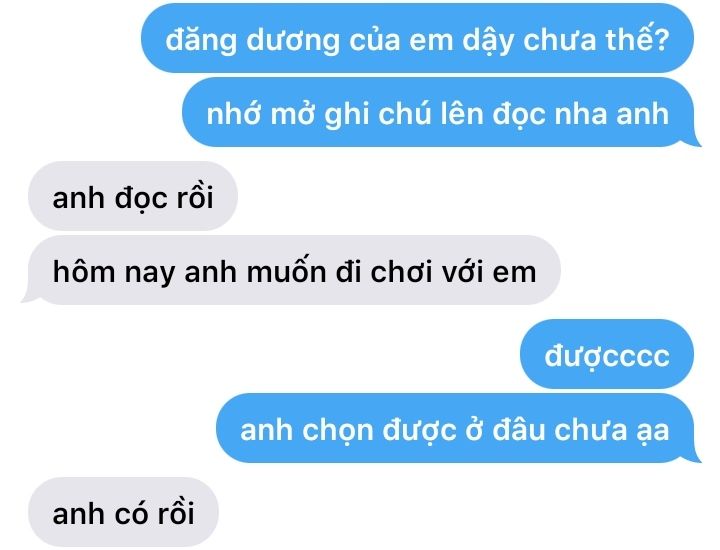Select the message "hôm nay anh muốn đi chơi với em"
The width and height of the screenshot is (720, 550).
point(292,271)
